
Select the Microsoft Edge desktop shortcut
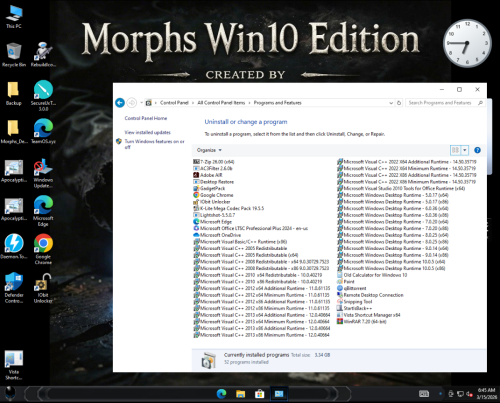coord(43,211)
